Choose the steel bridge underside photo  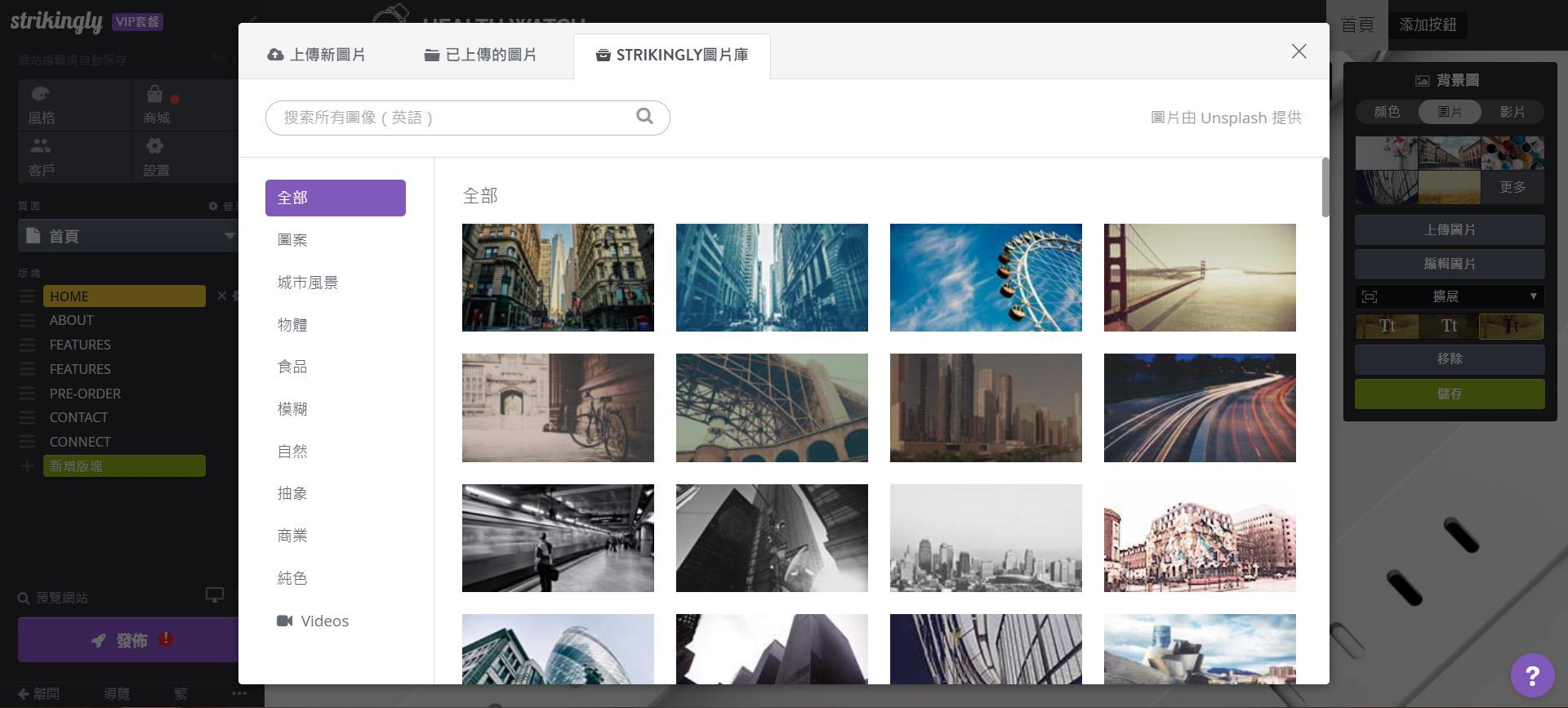point(772,407)
